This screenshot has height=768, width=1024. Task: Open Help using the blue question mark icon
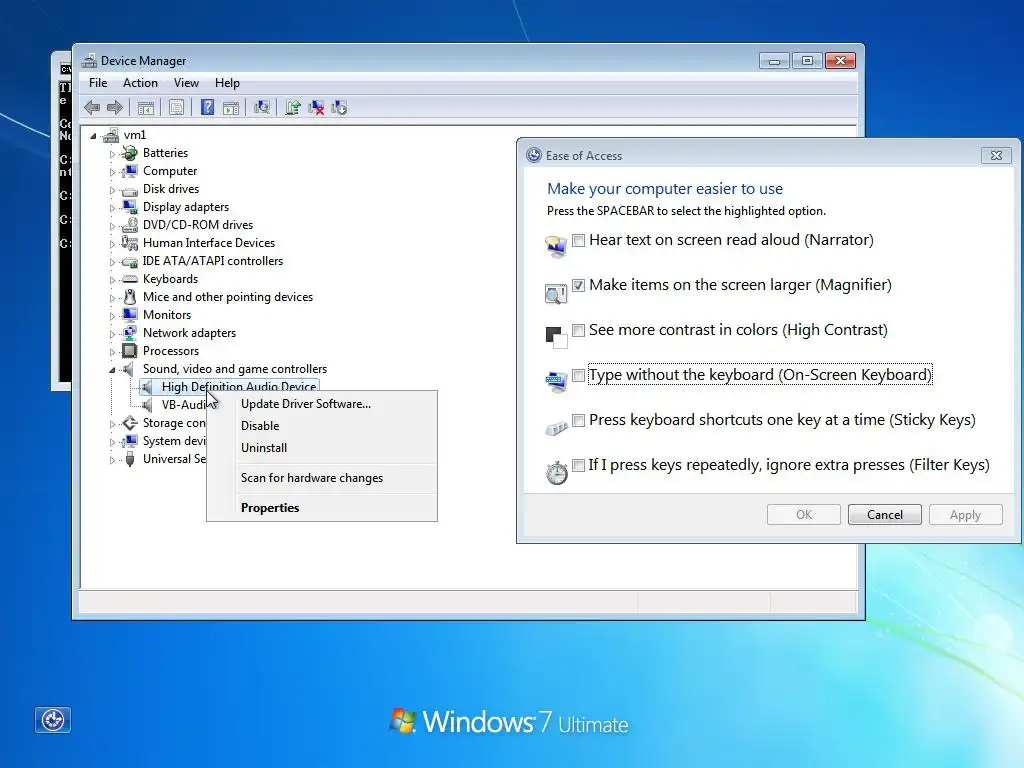[x=207, y=108]
